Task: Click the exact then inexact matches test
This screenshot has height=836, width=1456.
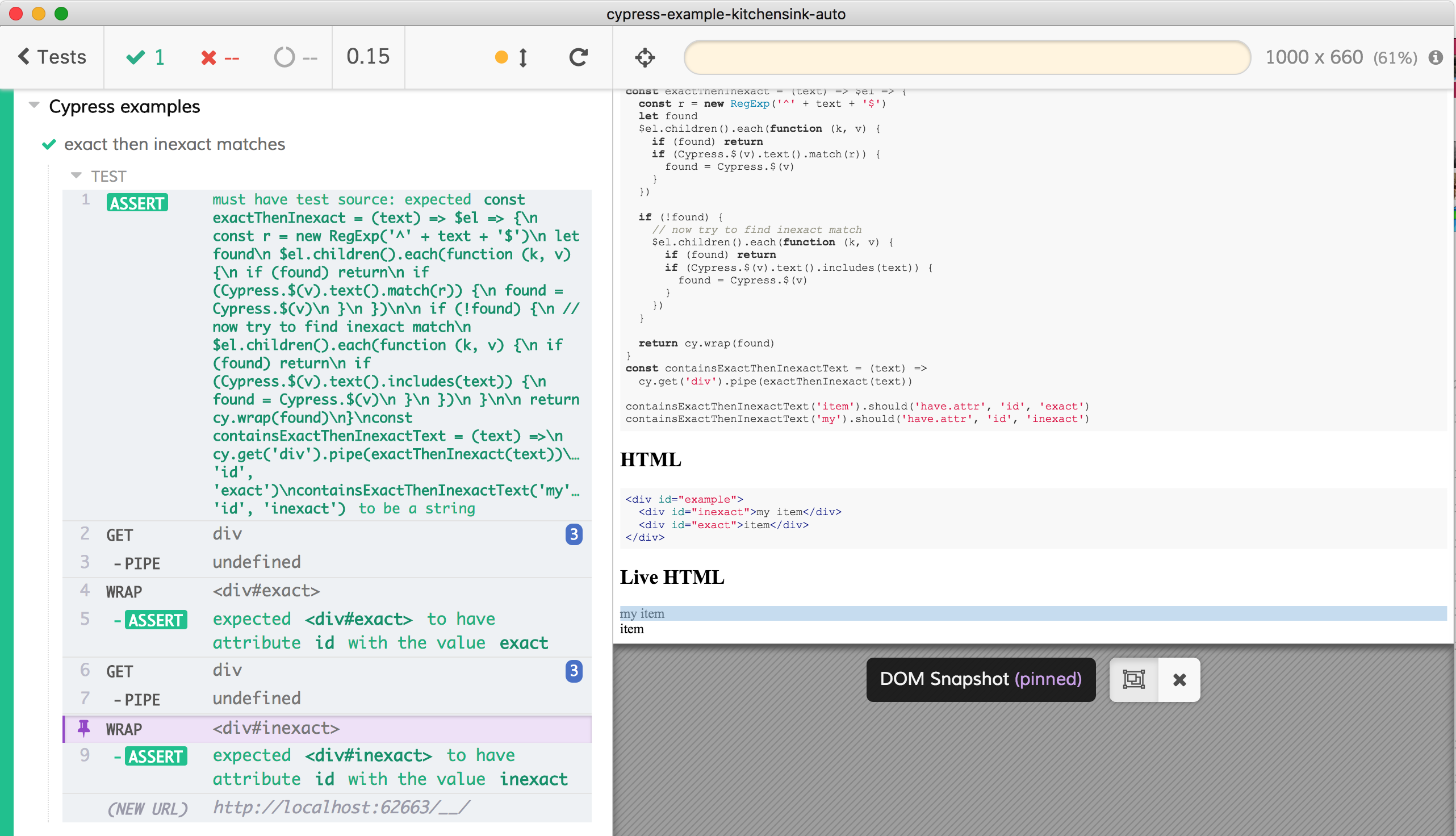Action: pyautogui.click(x=174, y=144)
